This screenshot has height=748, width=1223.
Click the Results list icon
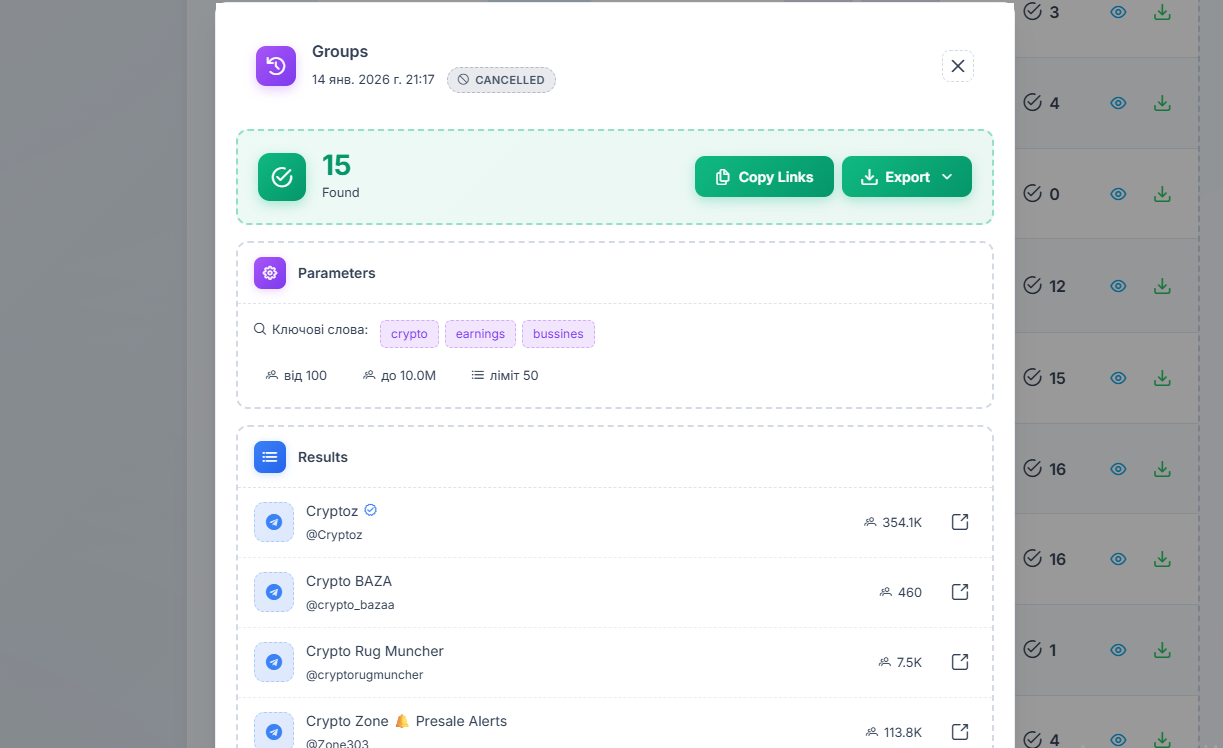click(x=269, y=456)
